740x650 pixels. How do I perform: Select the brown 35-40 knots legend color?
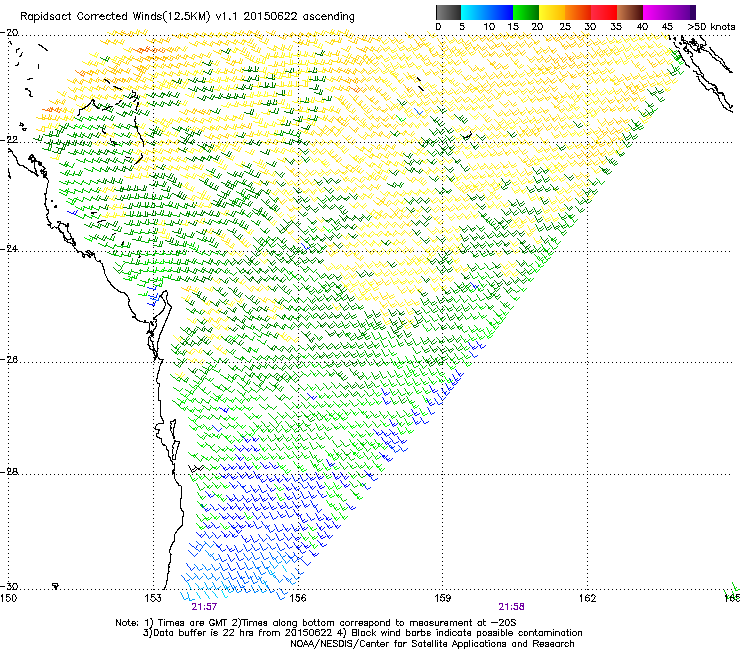(630, 12)
